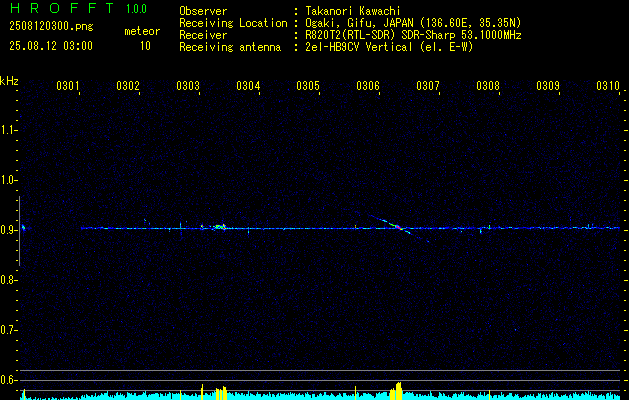Click the yellow detection bars before 0304
This screenshot has height=400, width=629.
[221, 393]
